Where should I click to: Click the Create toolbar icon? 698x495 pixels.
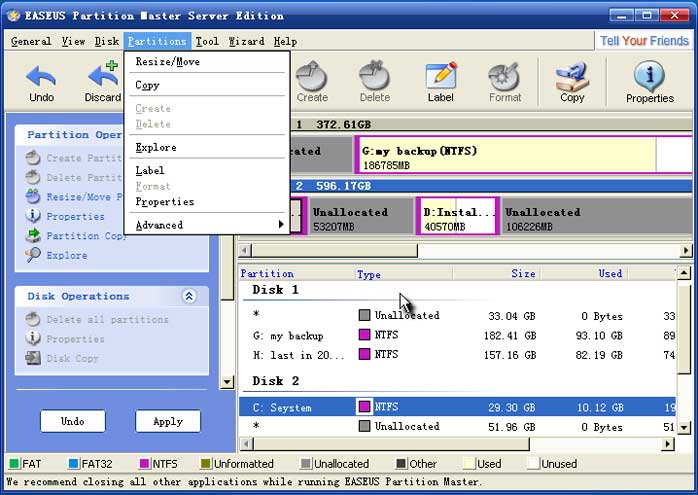[312, 76]
